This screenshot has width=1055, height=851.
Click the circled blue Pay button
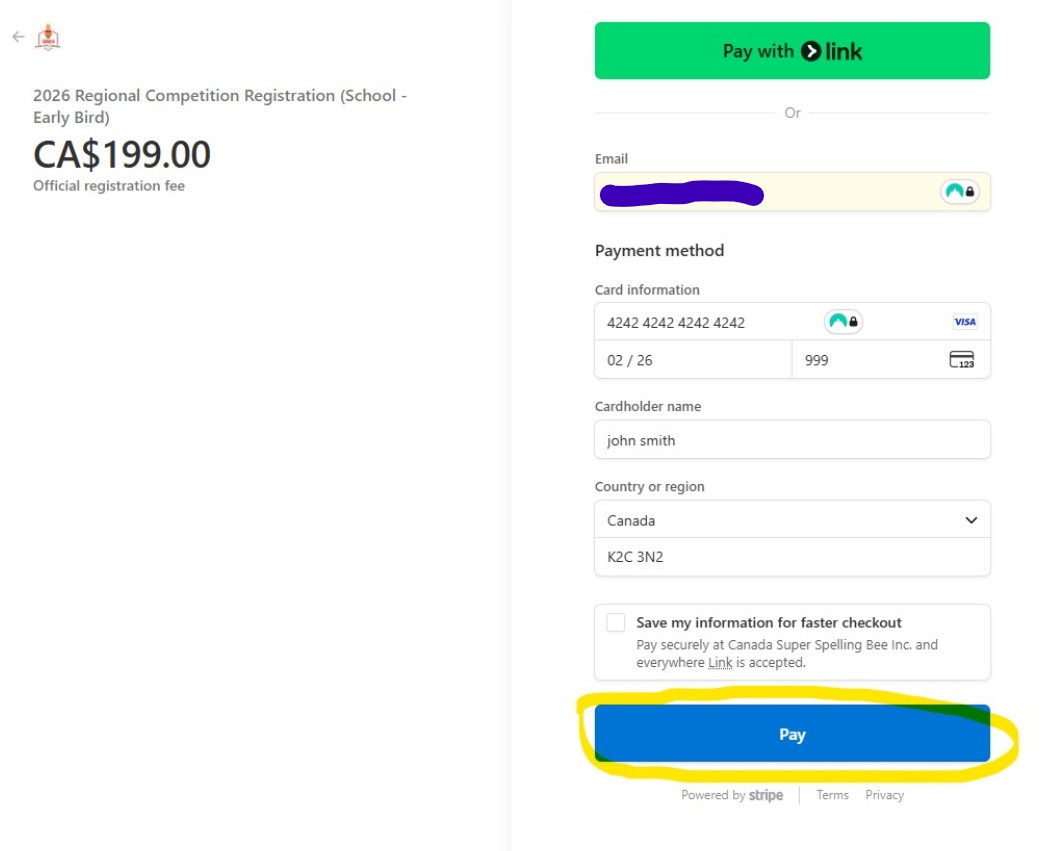792,733
